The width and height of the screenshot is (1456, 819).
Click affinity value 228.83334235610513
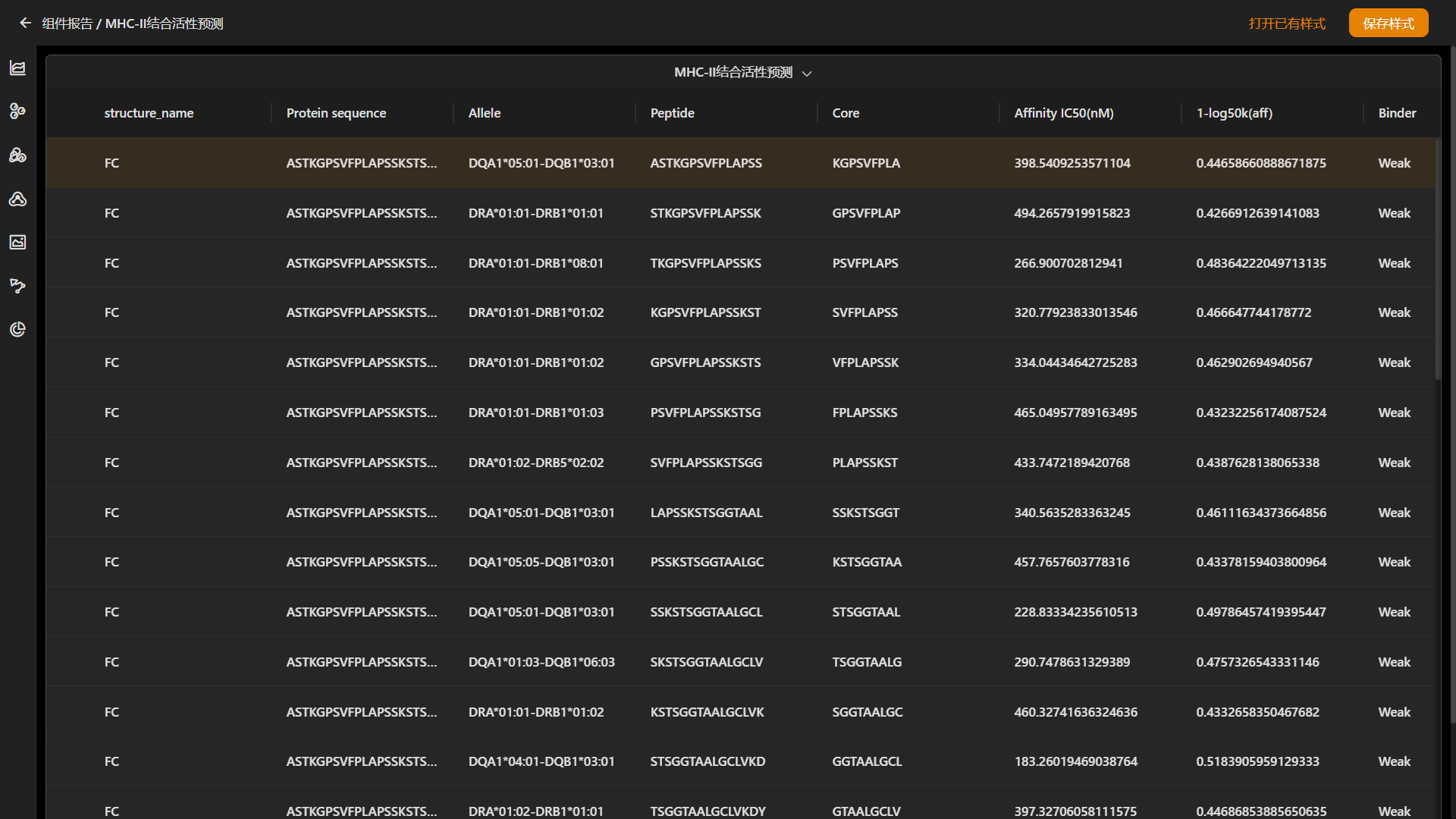[x=1075, y=612]
